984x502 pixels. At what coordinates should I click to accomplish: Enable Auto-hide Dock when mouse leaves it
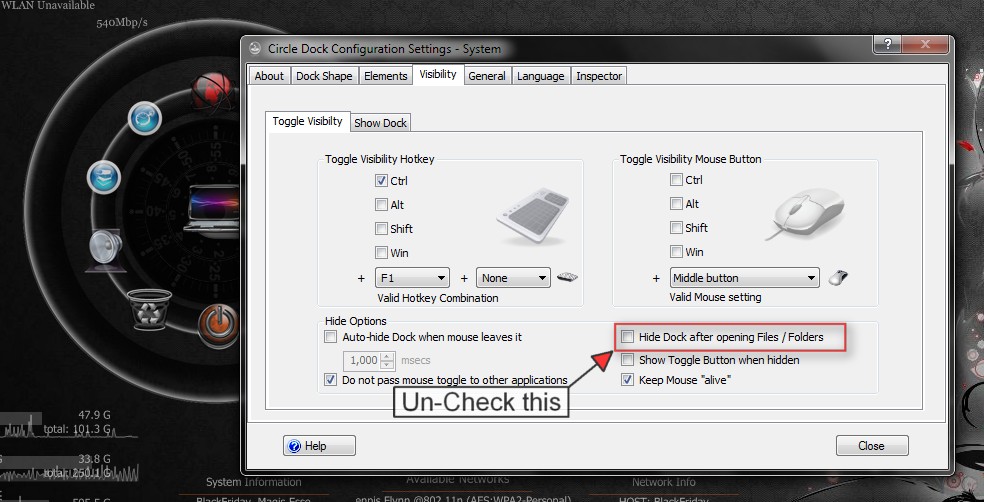click(x=330, y=337)
